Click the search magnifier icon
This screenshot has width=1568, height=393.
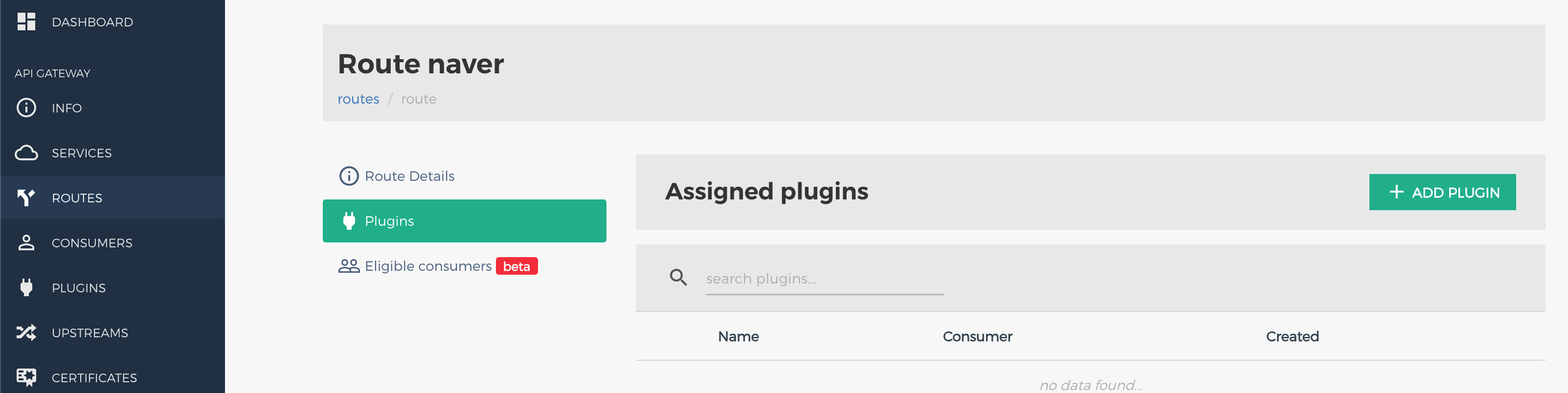[x=678, y=278]
